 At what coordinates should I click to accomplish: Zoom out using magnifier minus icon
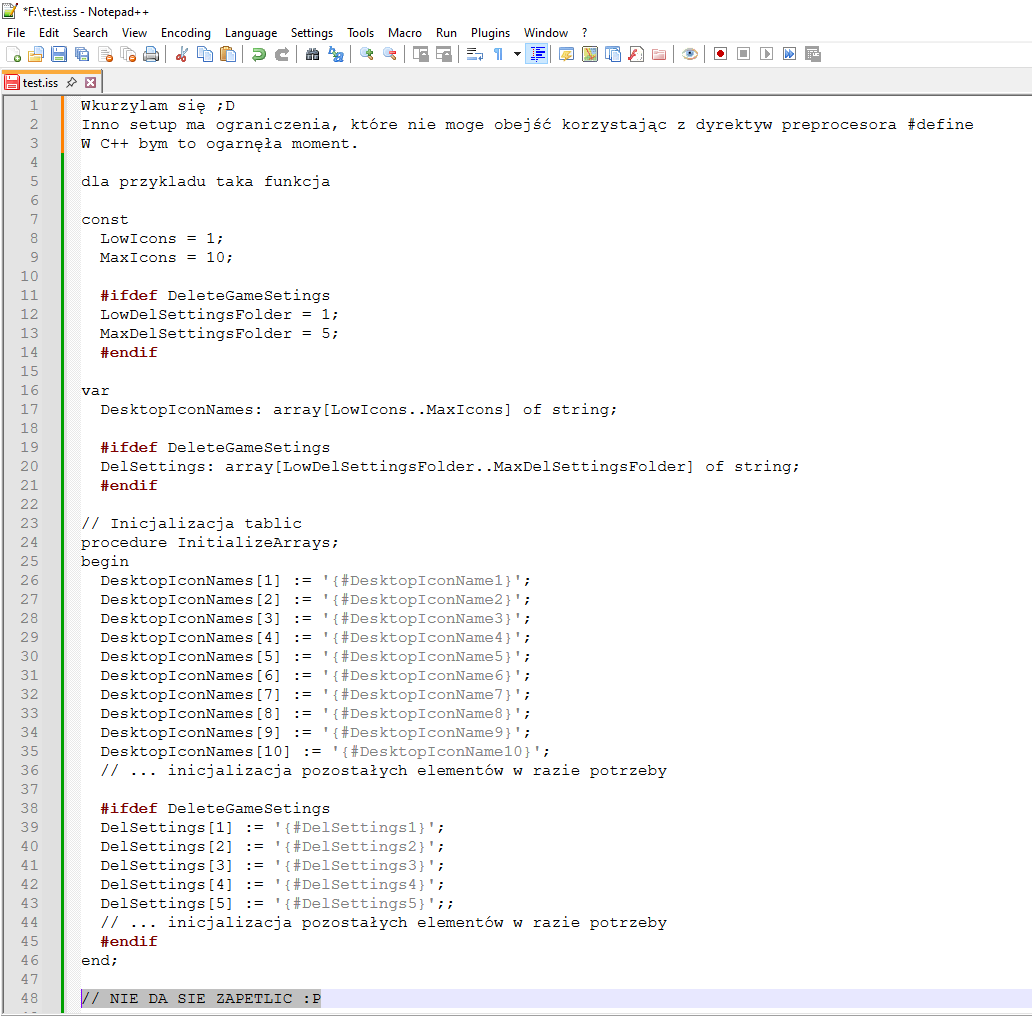[x=390, y=54]
